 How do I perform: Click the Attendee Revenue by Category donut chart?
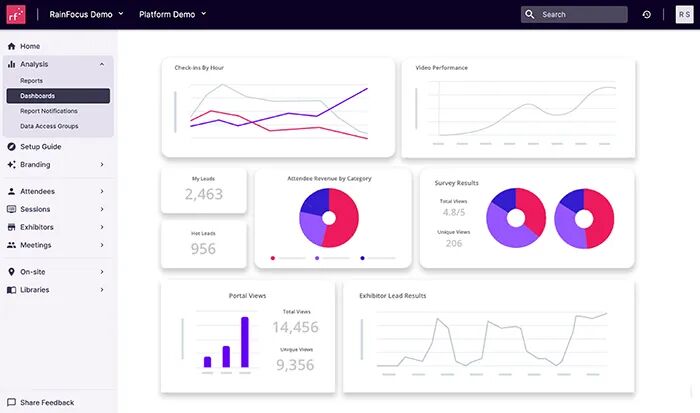point(329,218)
